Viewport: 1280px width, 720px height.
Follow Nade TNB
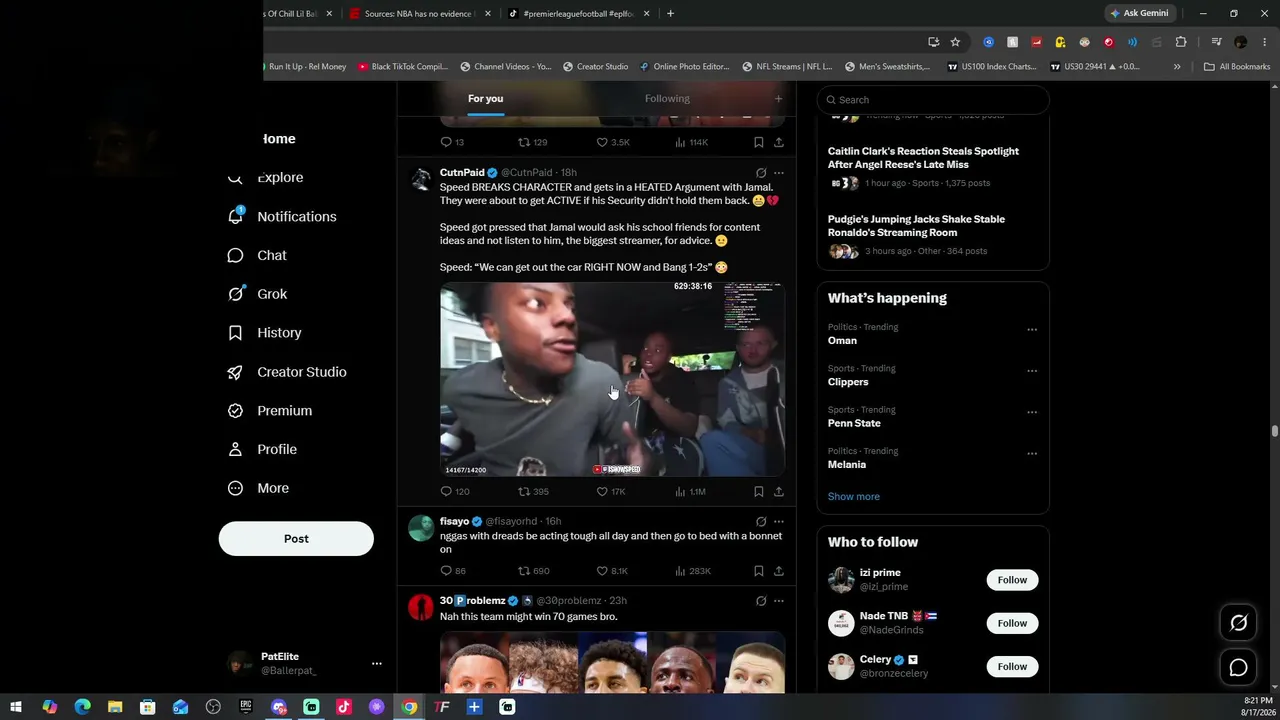click(x=1012, y=623)
